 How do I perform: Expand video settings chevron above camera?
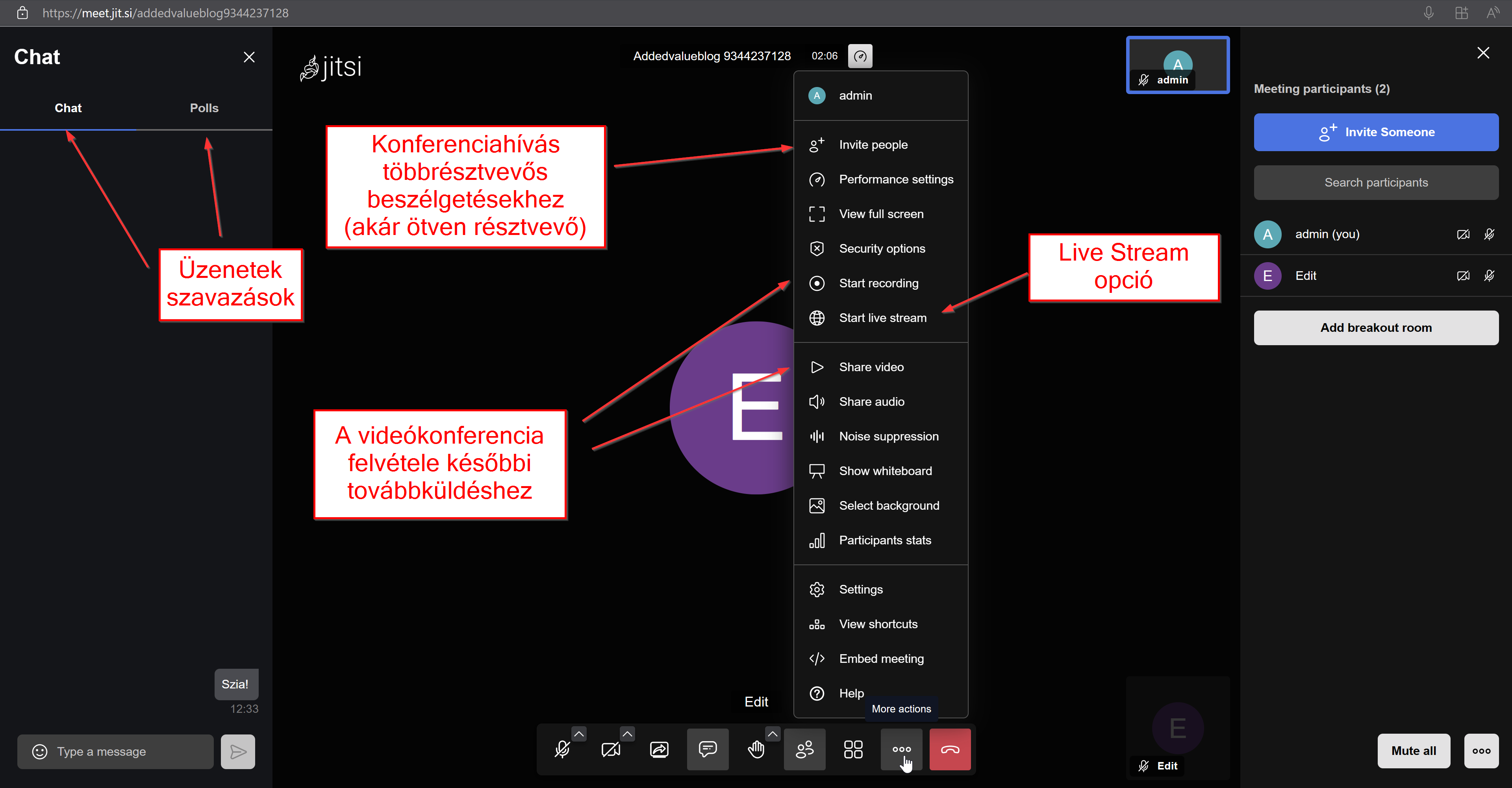(x=628, y=734)
